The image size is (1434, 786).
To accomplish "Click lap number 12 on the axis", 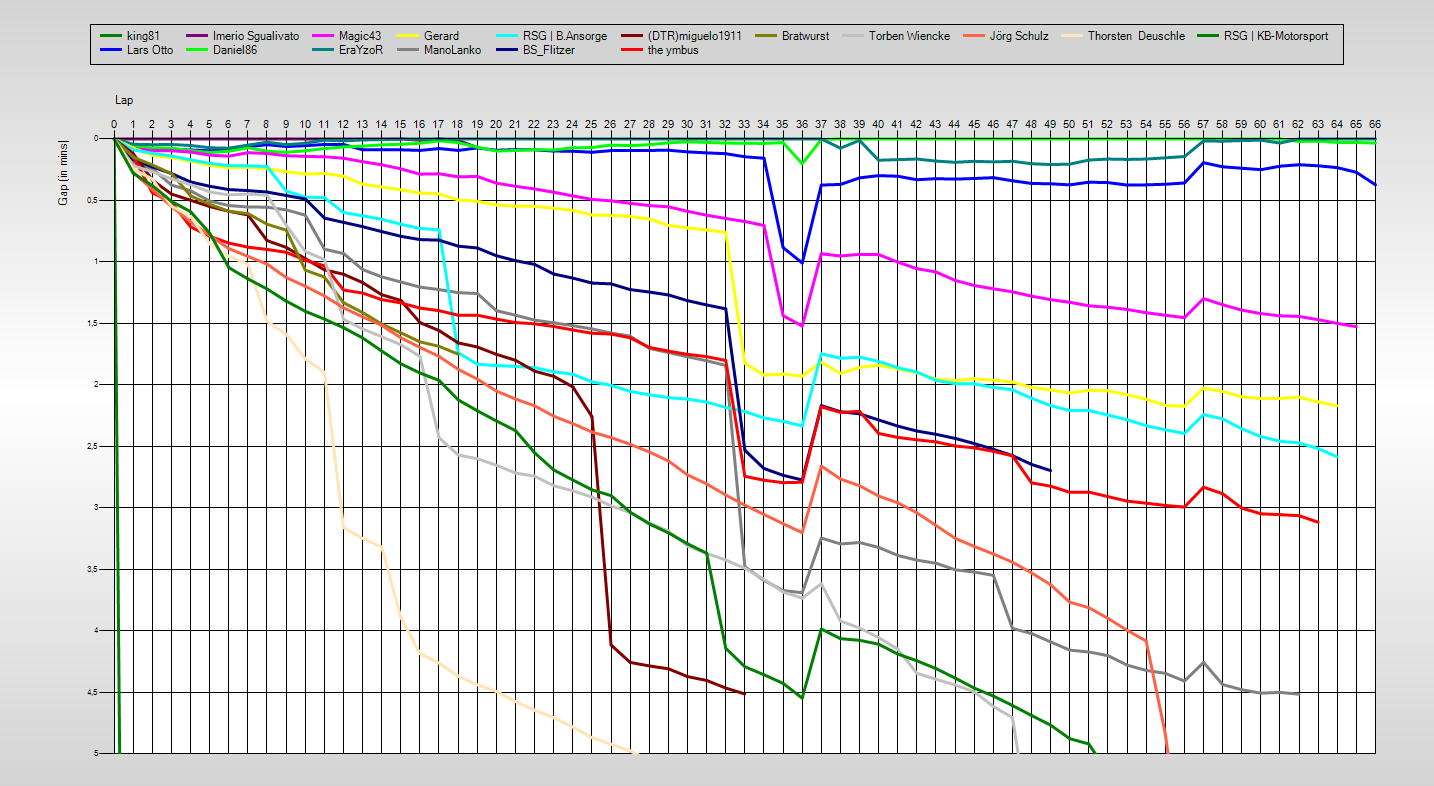I will click(343, 124).
